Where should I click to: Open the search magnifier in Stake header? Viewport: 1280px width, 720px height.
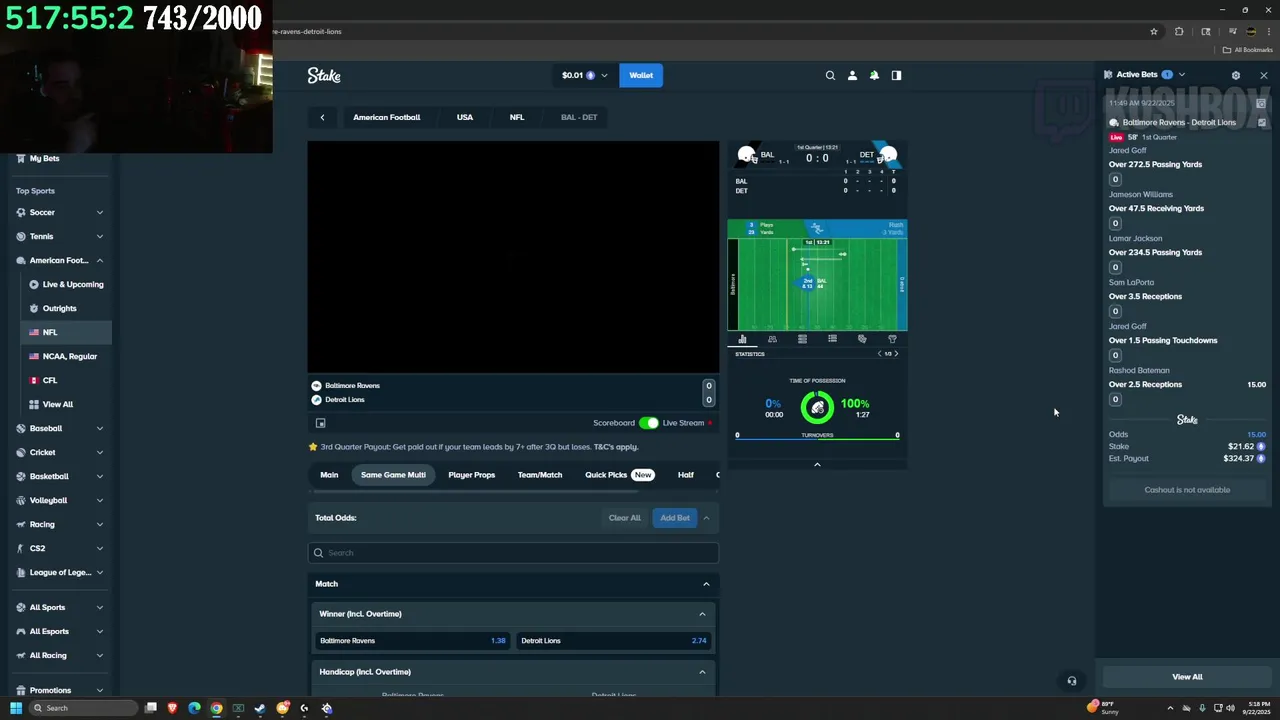click(830, 75)
